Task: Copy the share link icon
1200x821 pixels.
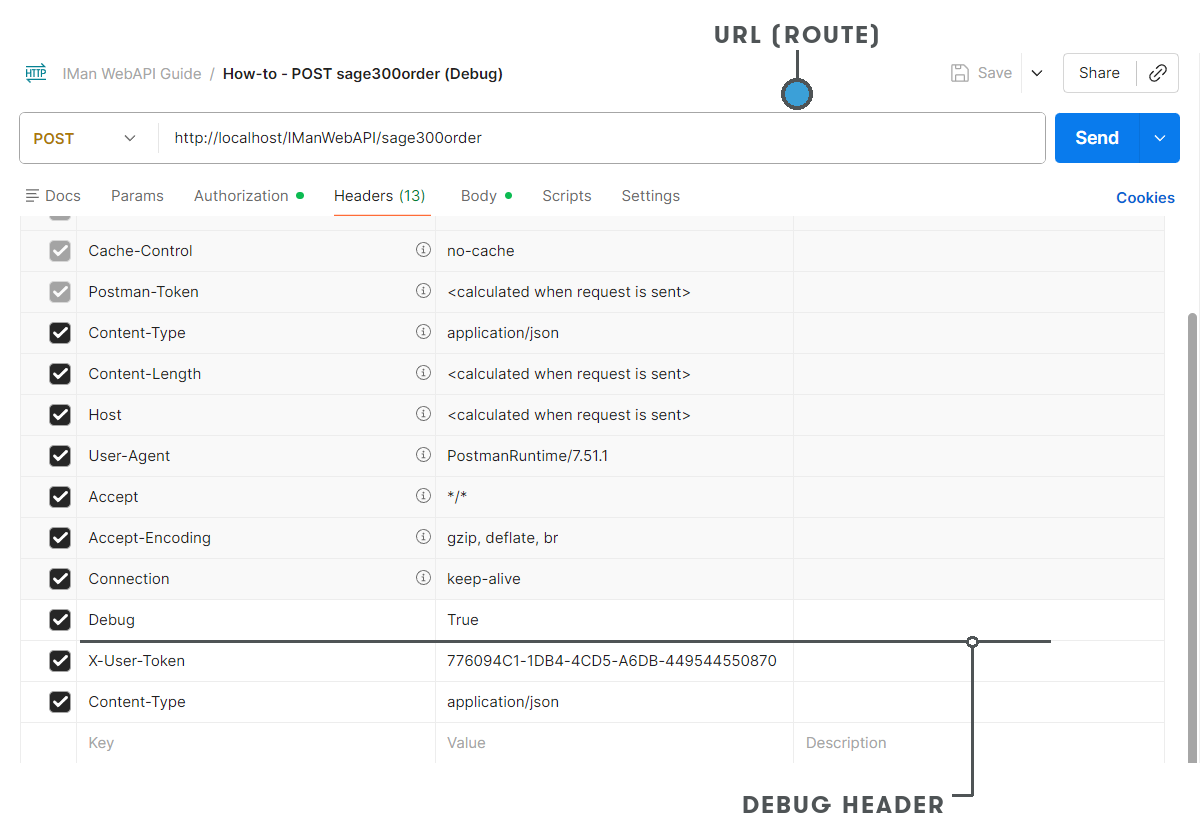Action: [1157, 73]
